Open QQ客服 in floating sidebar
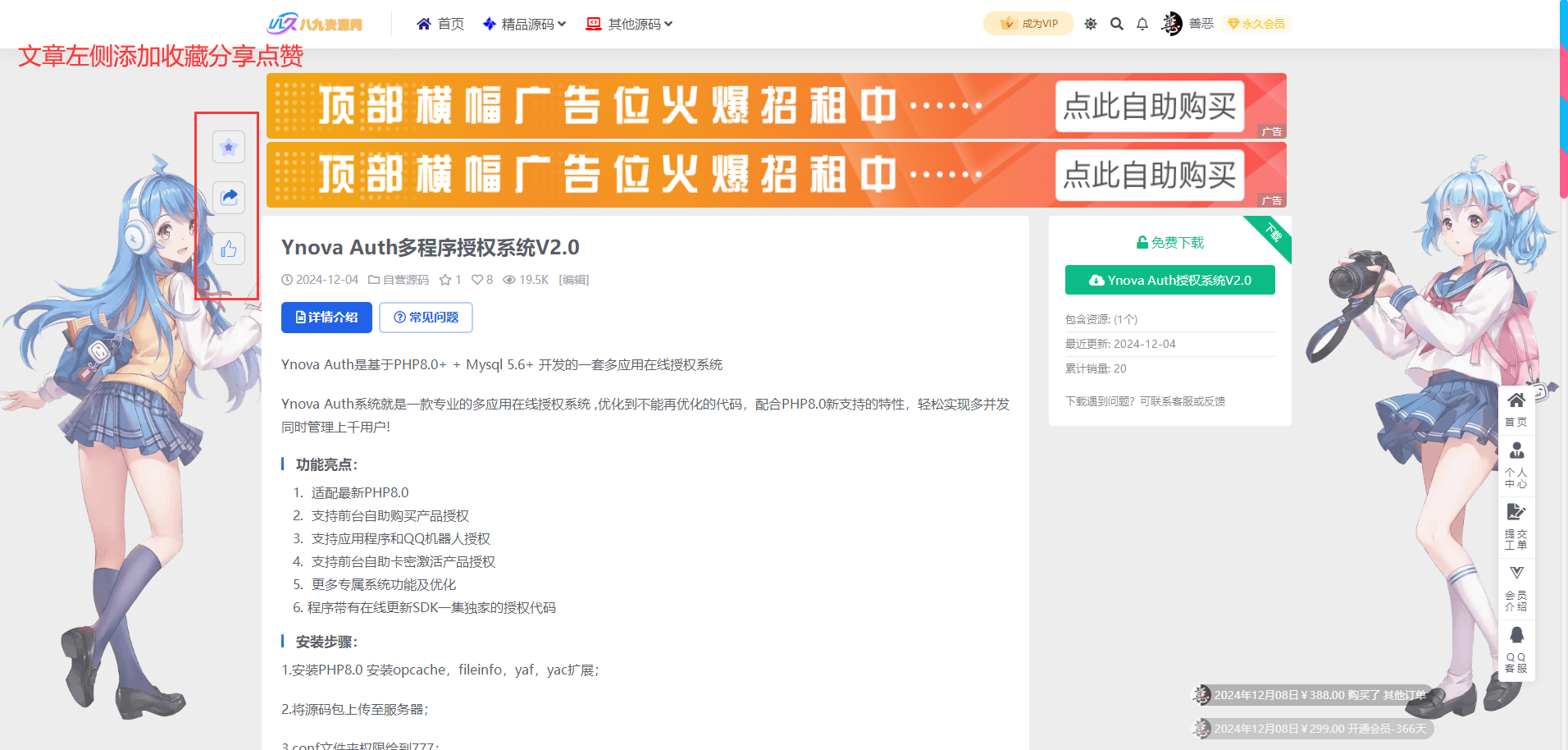Image resolution: width=1568 pixels, height=750 pixels. point(1516,649)
